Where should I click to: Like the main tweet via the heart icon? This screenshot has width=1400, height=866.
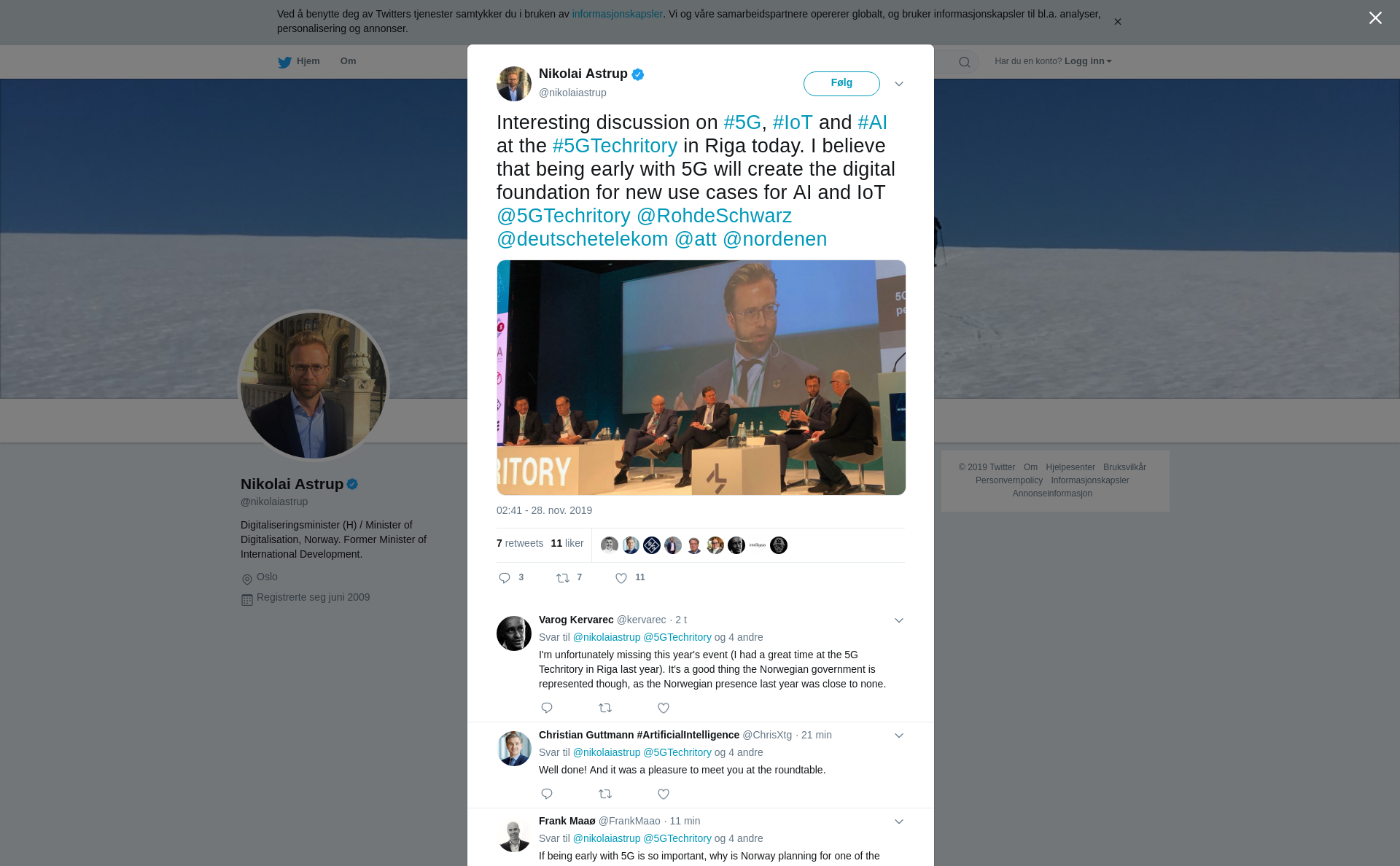click(621, 578)
